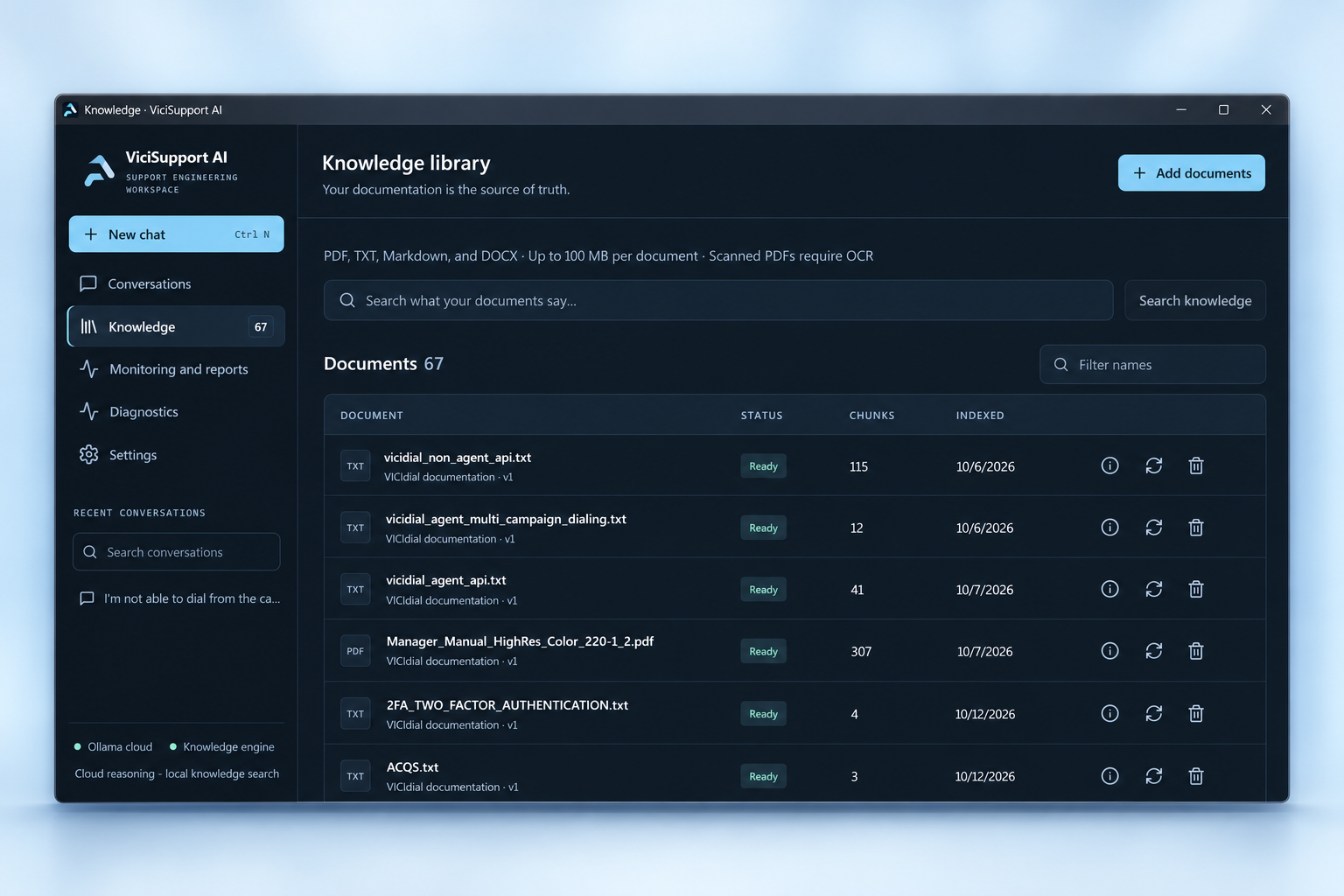The width and height of the screenshot is (1344, 896).
Task: Focus the Search what your documents say field
Action: click(718, 300)
